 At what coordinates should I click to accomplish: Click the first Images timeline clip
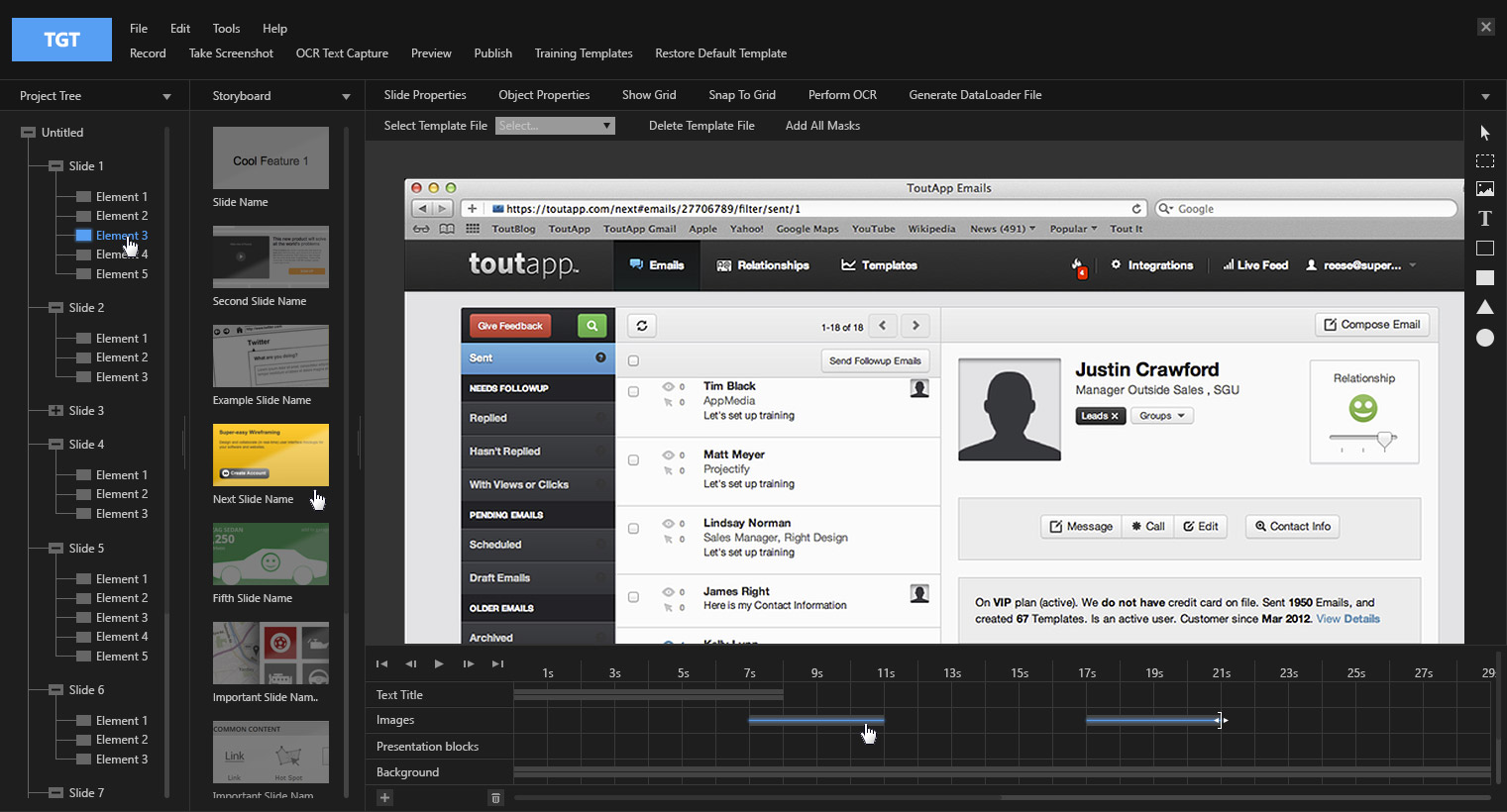tap(816, 720)
